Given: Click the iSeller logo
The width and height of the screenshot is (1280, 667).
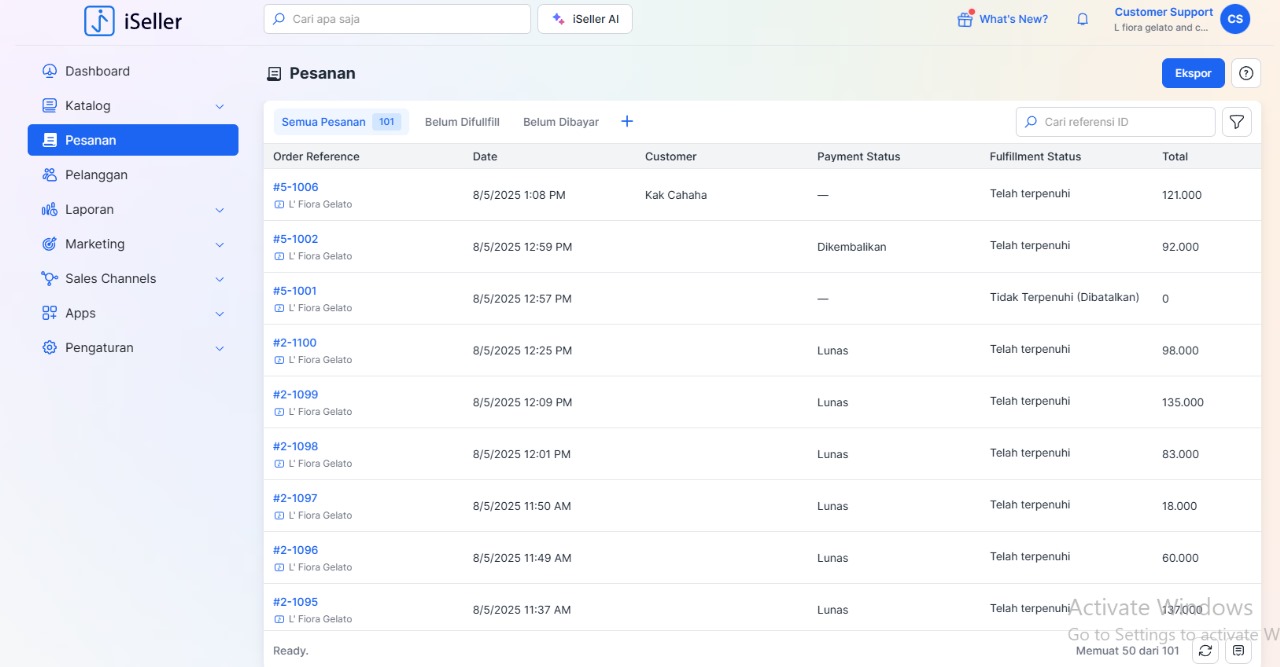Looking at the screenshot, I should click(133, 20).
